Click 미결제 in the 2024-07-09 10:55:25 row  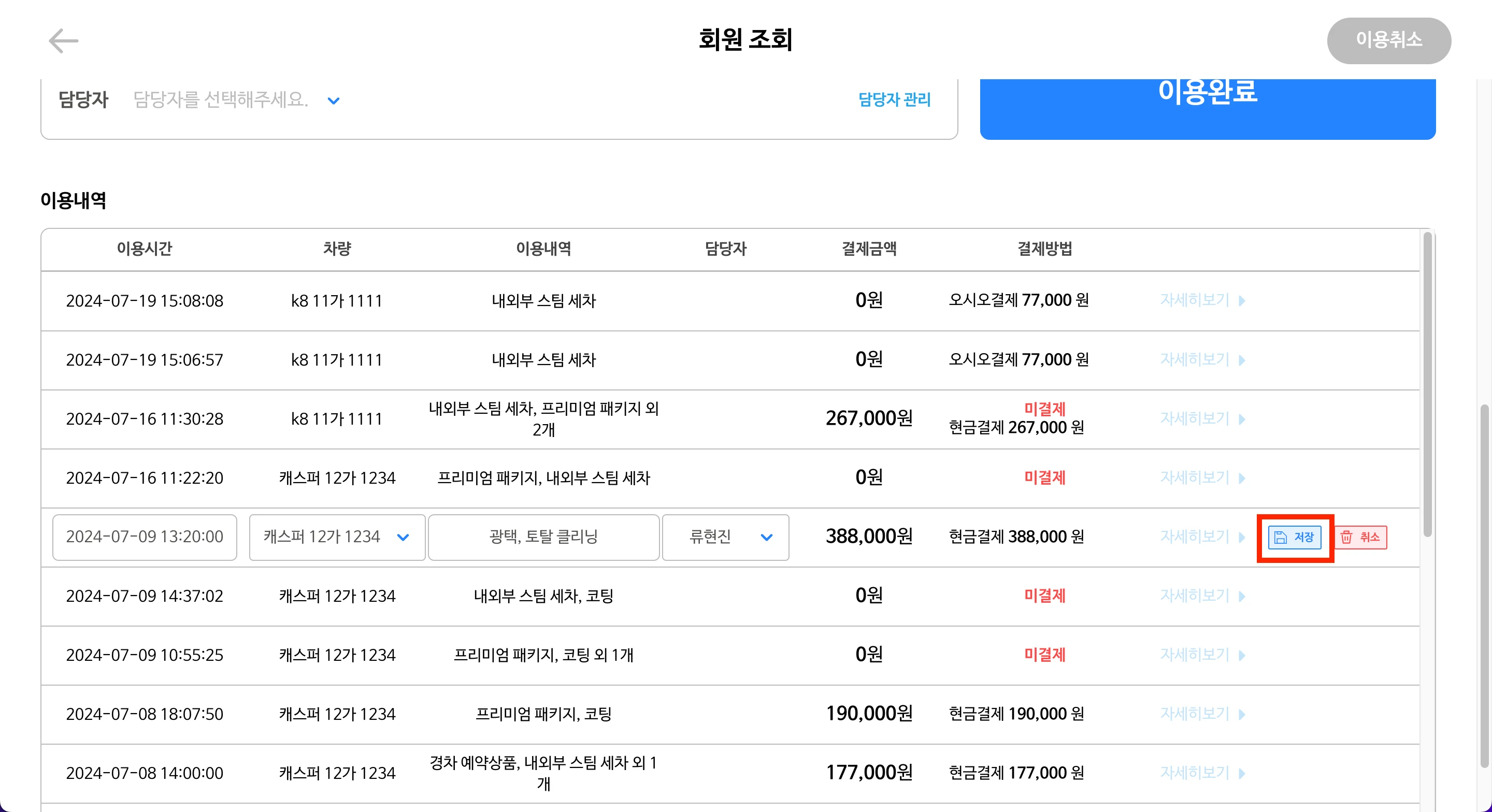(1045, 655)
